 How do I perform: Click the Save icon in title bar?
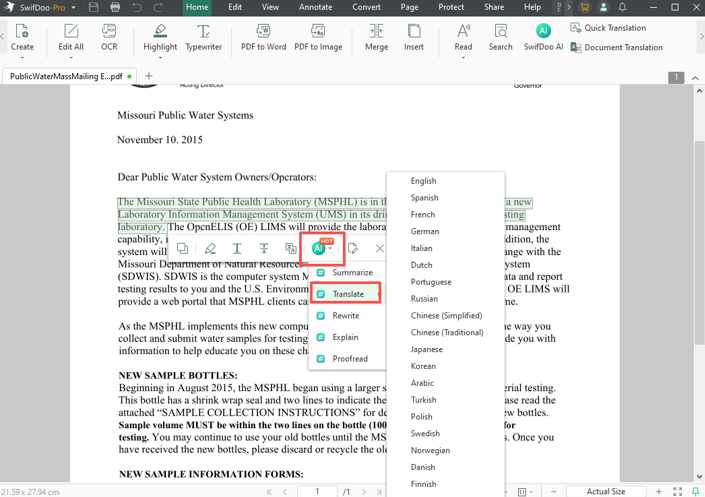94,7
